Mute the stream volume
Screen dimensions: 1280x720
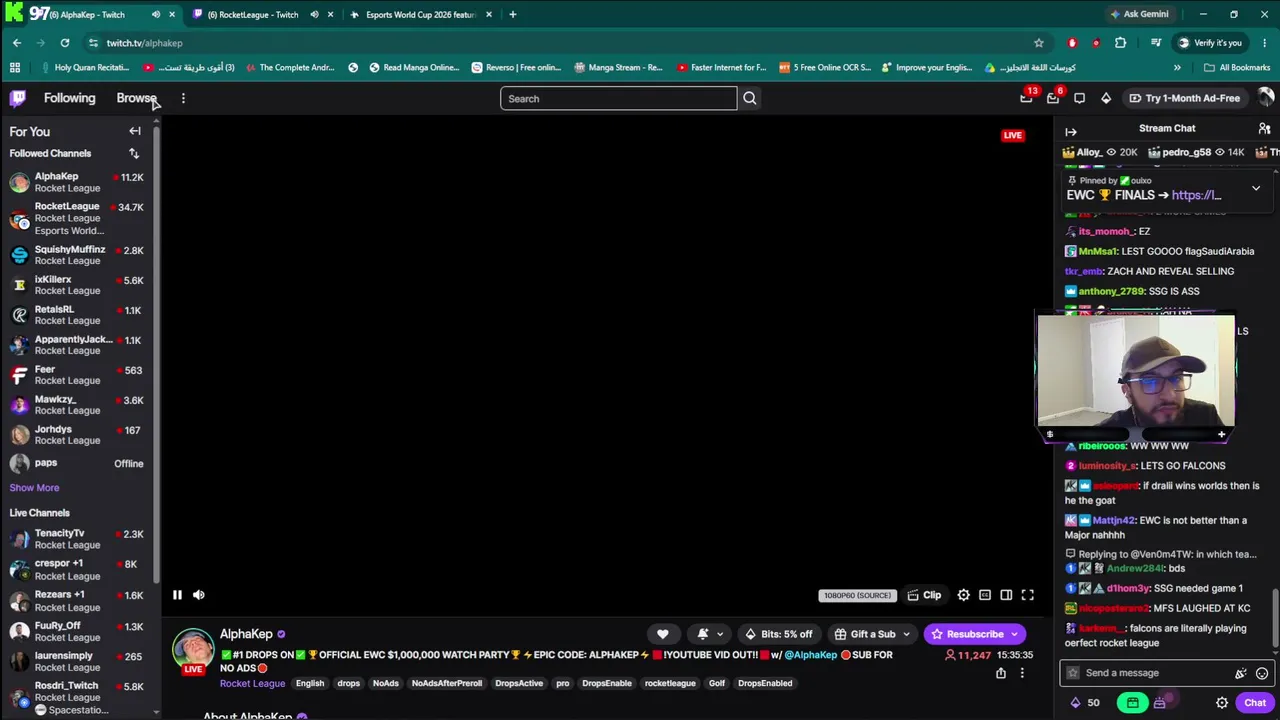(199, 595)
